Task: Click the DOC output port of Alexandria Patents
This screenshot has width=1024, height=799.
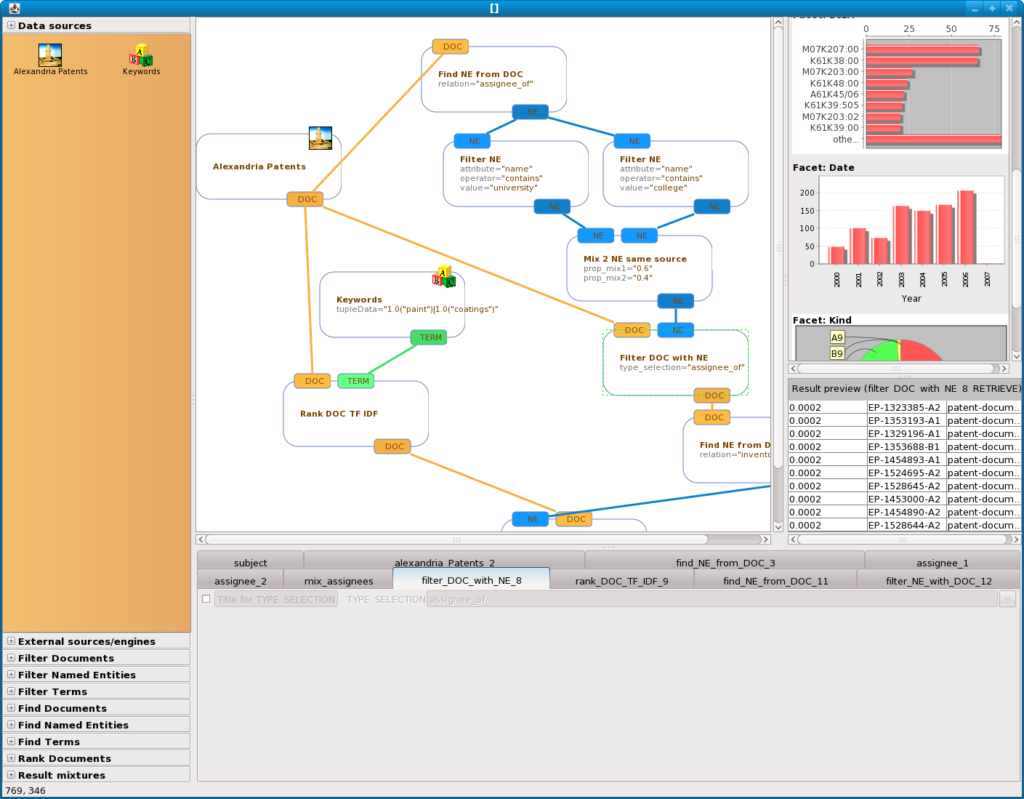Action: (x=306, y=199)
